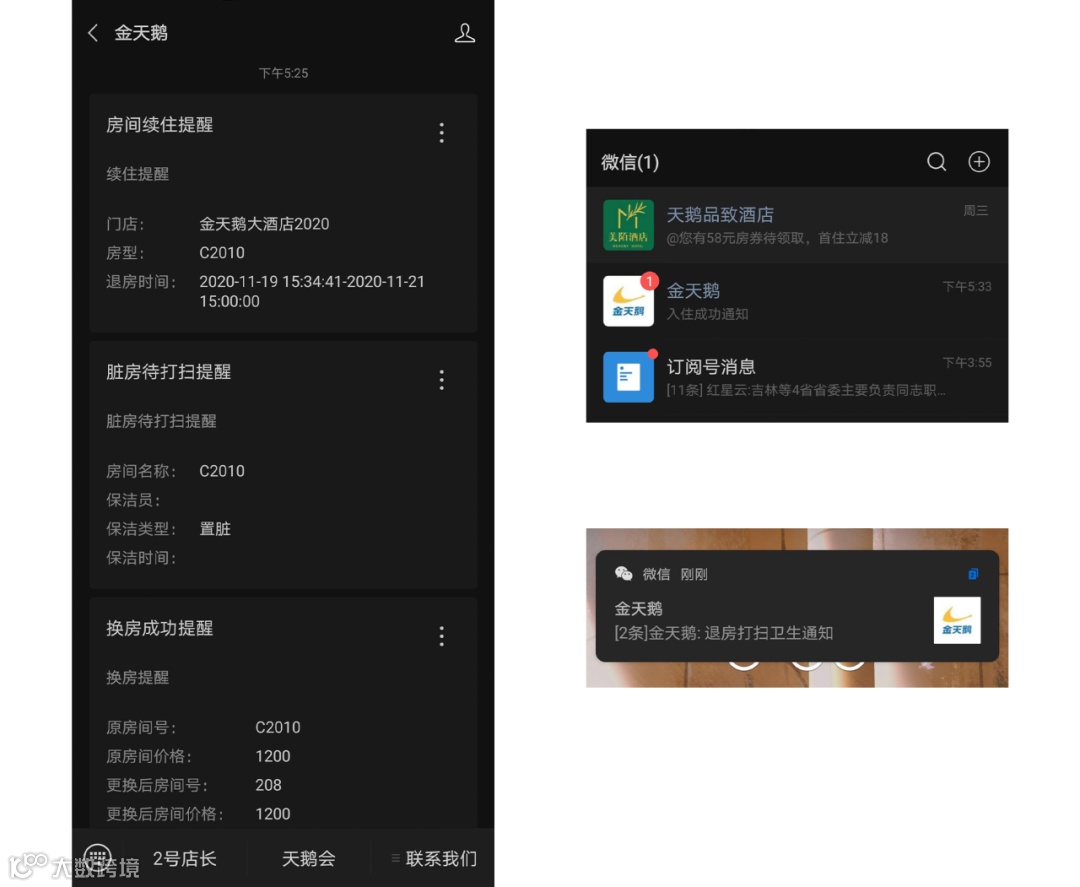Tap the 换房提醒 subtitle text
This screenshot has height=887, width=1080.
coord(137,678)
